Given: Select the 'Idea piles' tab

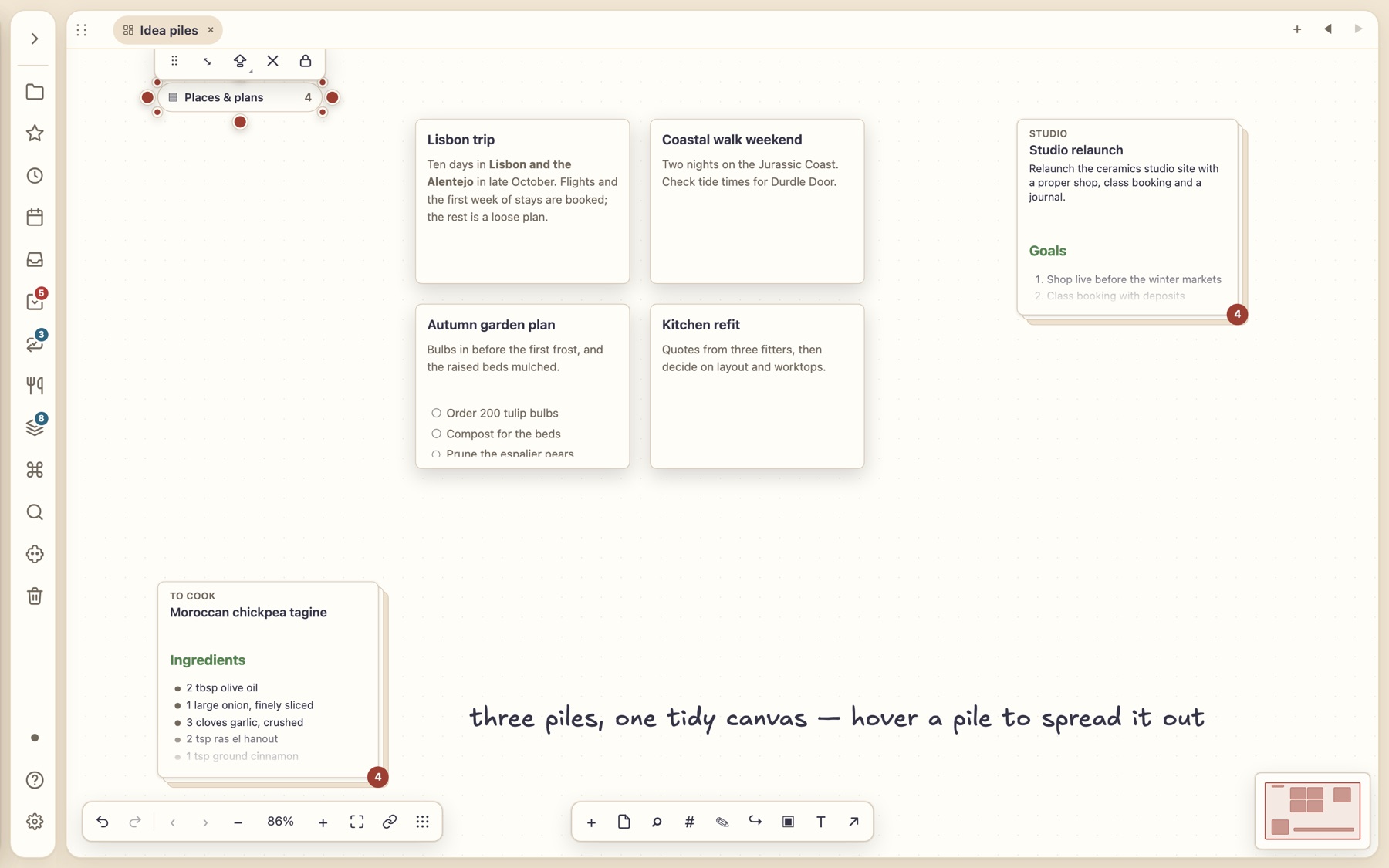Looking at the screenshot, I should pyautogui.click(x=167, y=30).
